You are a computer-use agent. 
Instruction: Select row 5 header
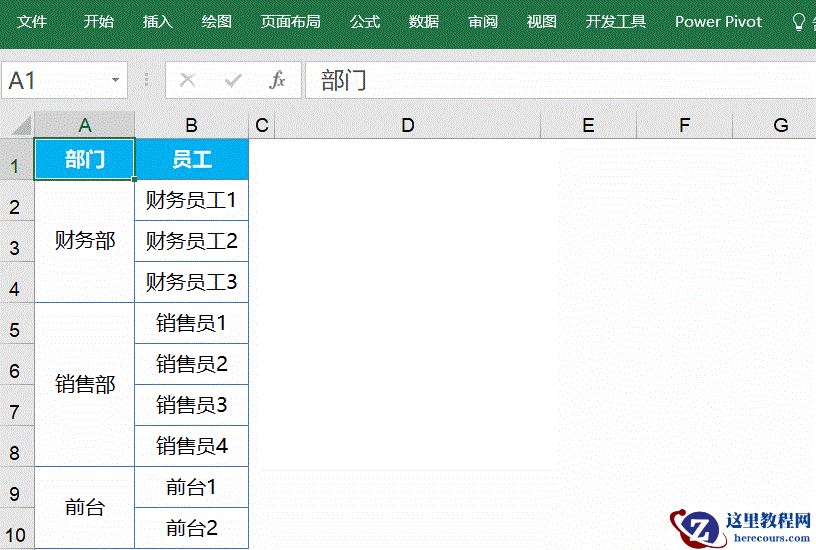17,323
